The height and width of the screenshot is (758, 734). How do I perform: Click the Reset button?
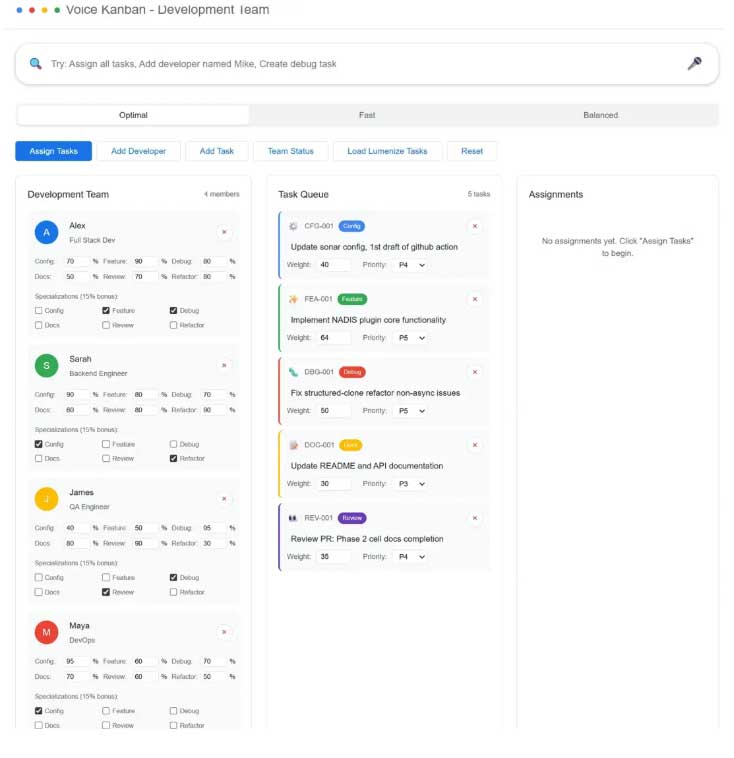click(x=472, y=151)
